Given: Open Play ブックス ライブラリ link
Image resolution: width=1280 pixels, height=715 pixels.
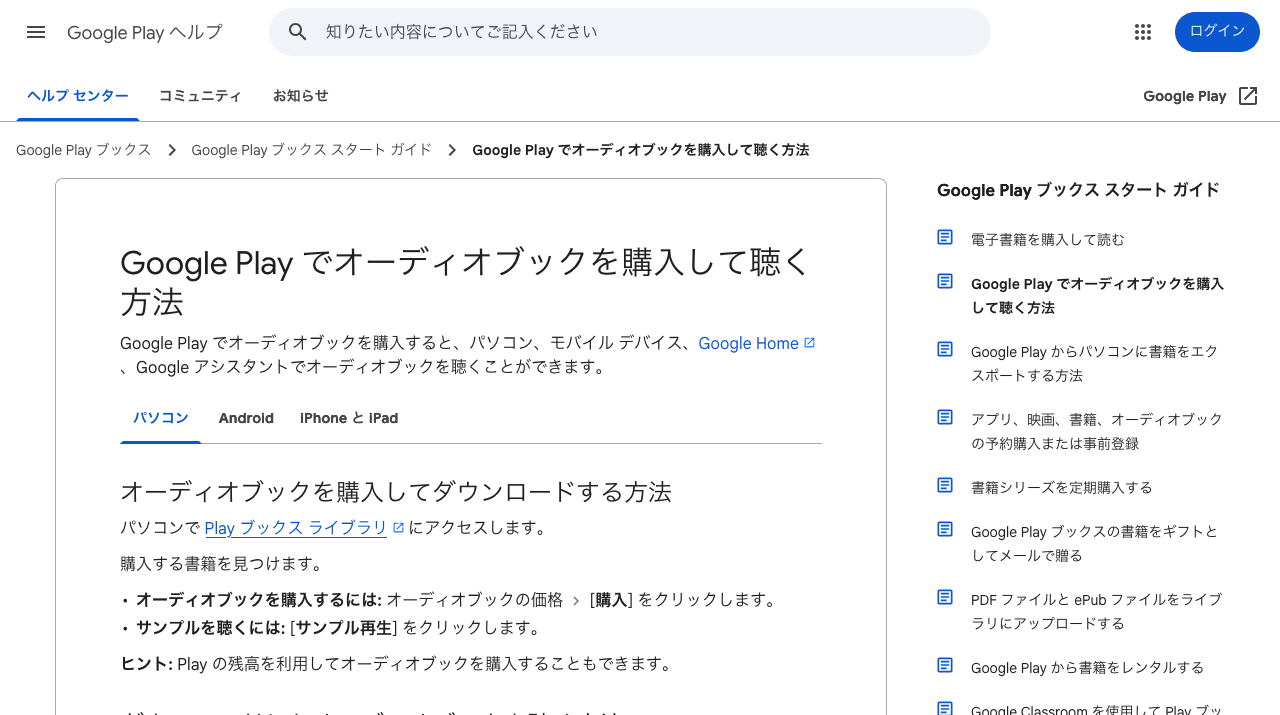Looking at the screenshot, I should (296, 528).
